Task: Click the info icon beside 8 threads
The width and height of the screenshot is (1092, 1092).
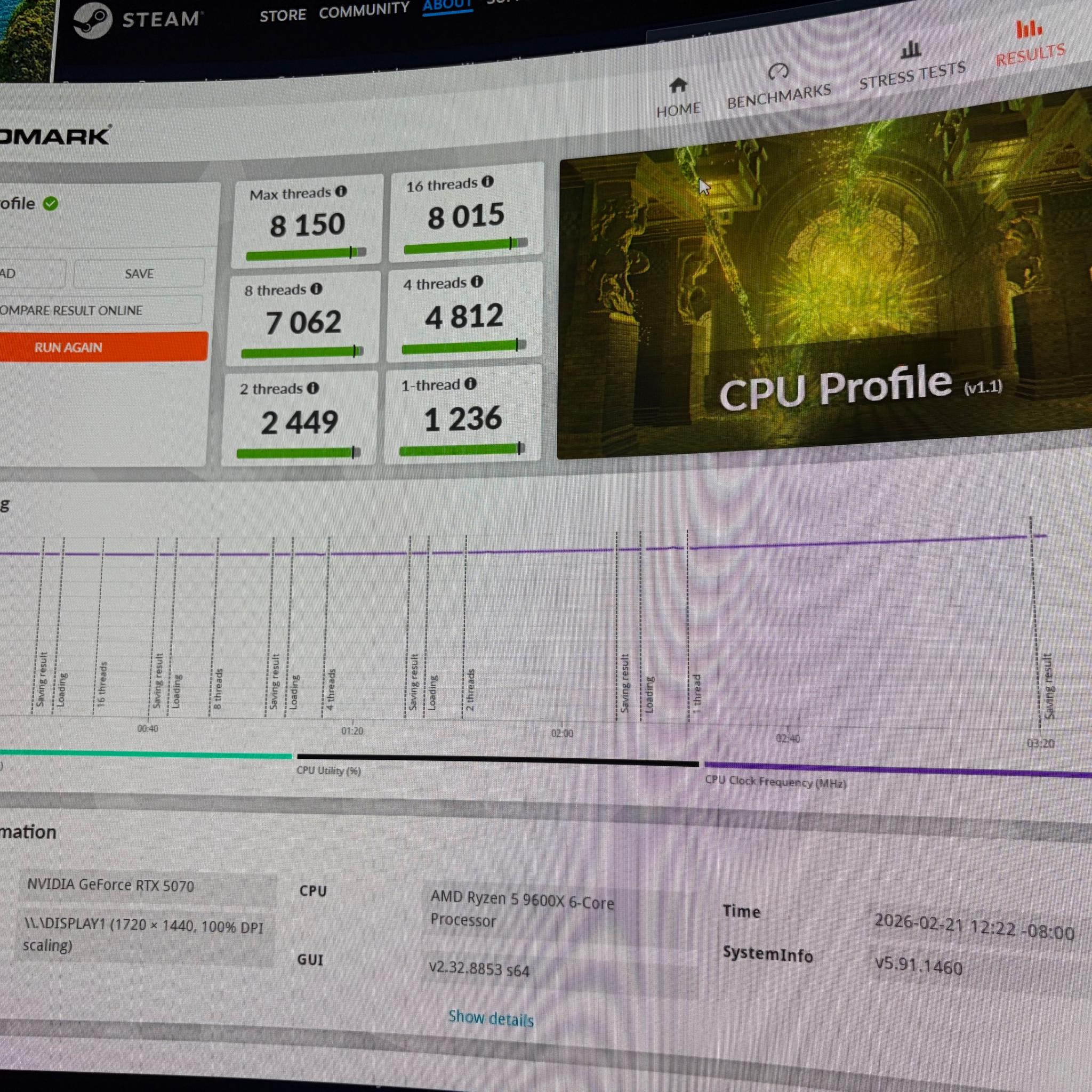Action: point(317,289)
